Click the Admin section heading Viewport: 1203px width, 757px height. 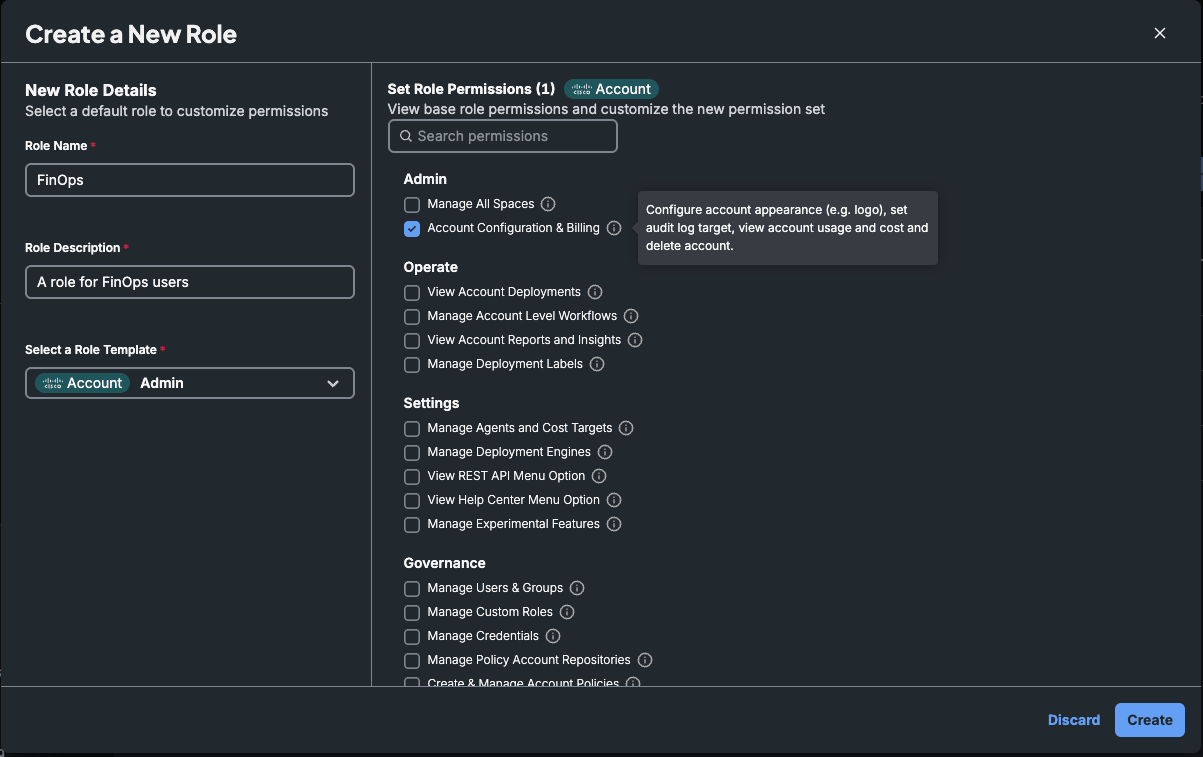[x=425, y=179]
